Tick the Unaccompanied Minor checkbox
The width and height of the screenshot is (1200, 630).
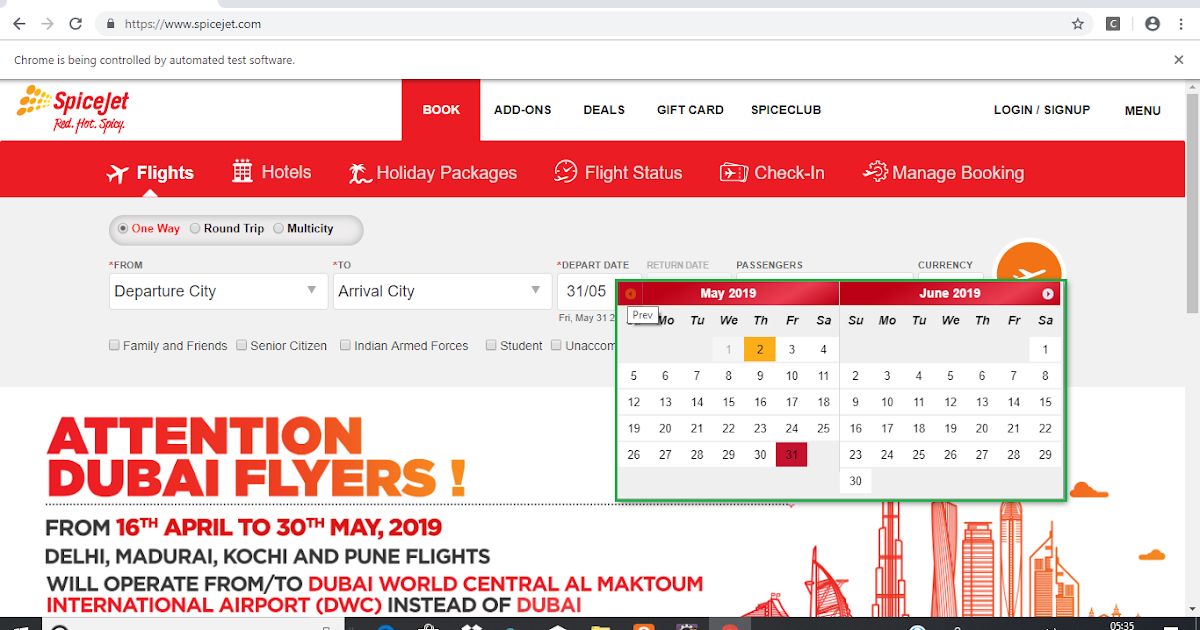(x=556, y=346)
